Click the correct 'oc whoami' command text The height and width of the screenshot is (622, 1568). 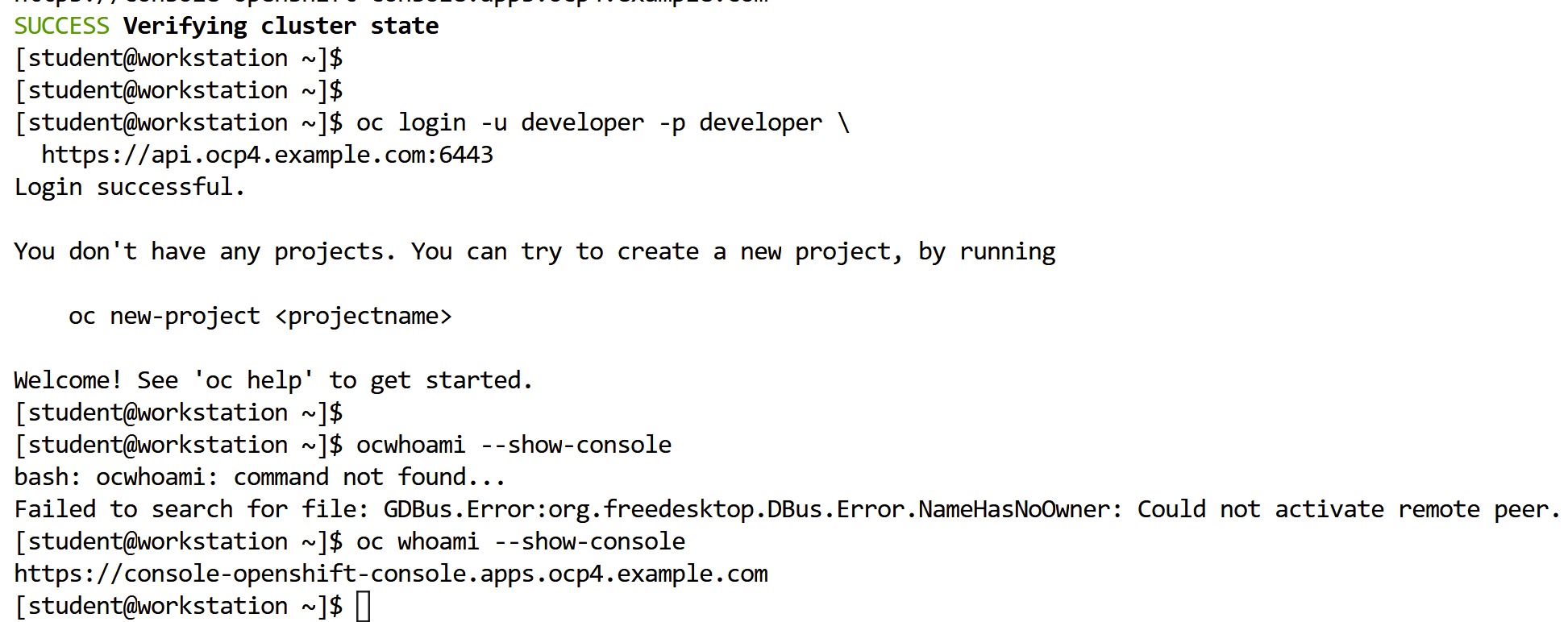(418, 541)
